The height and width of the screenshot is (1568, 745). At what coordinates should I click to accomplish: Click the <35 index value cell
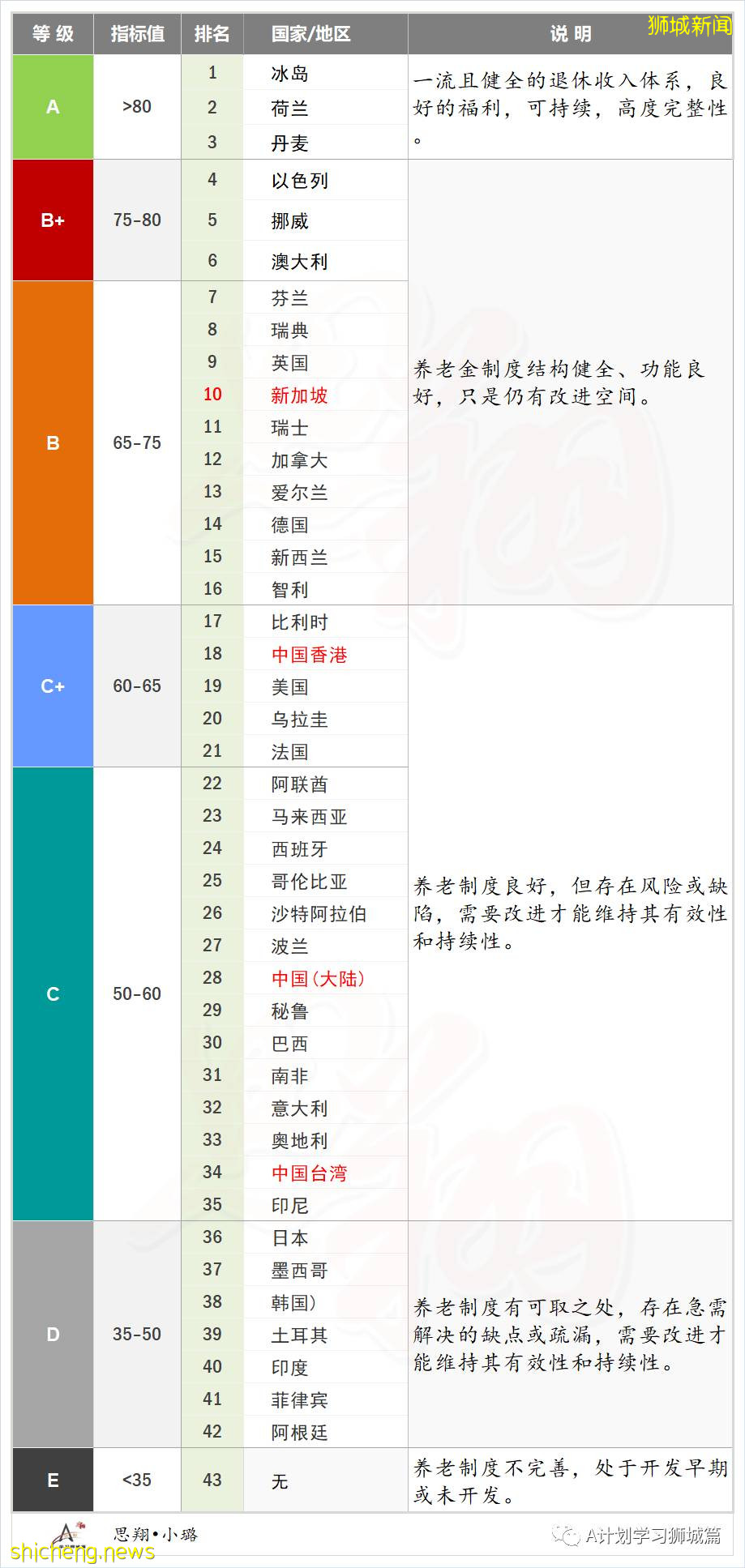pos(137,1480)
